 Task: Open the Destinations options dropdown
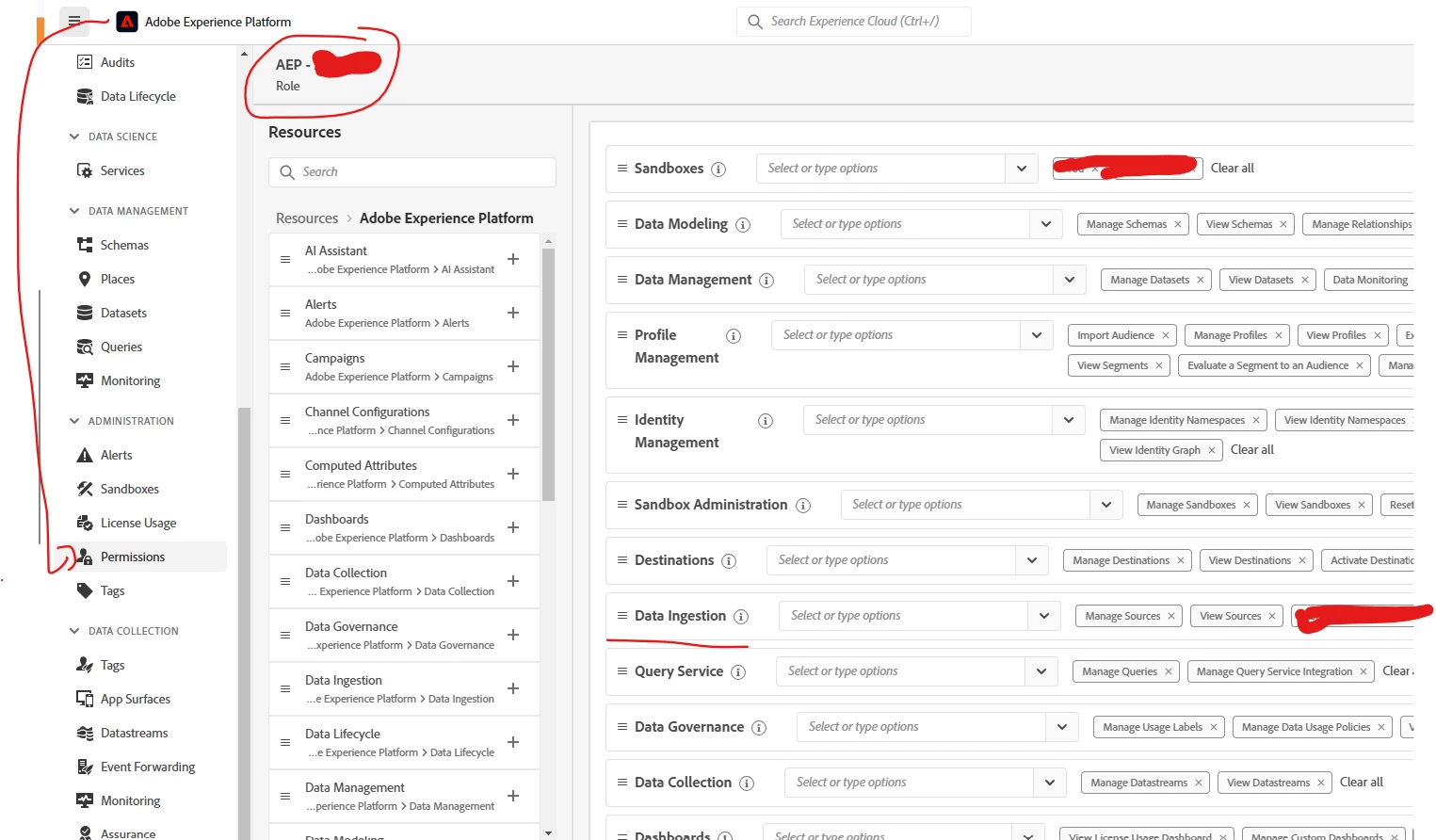tap(1032, 560)
